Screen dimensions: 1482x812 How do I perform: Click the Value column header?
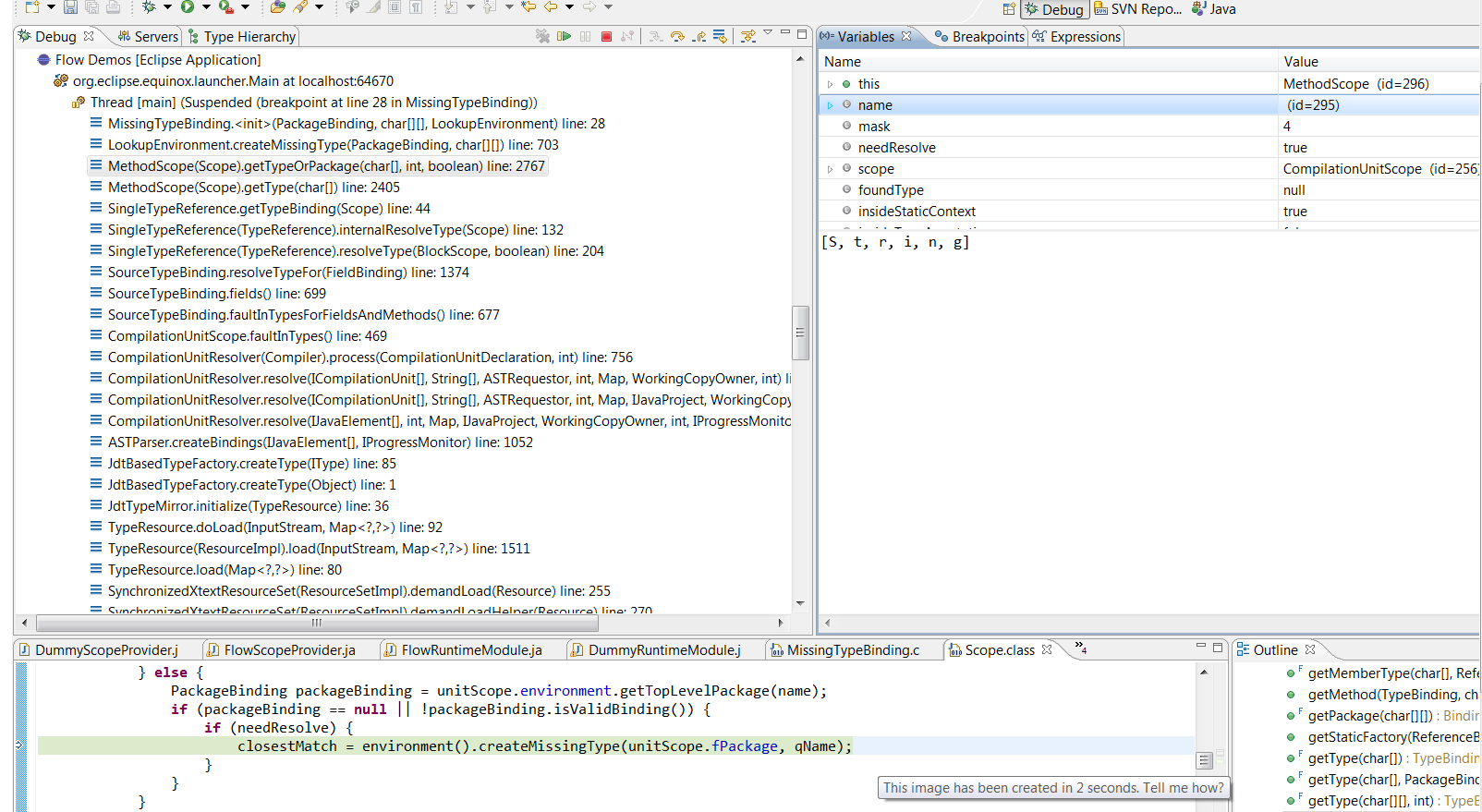[x=1379, y=62]
